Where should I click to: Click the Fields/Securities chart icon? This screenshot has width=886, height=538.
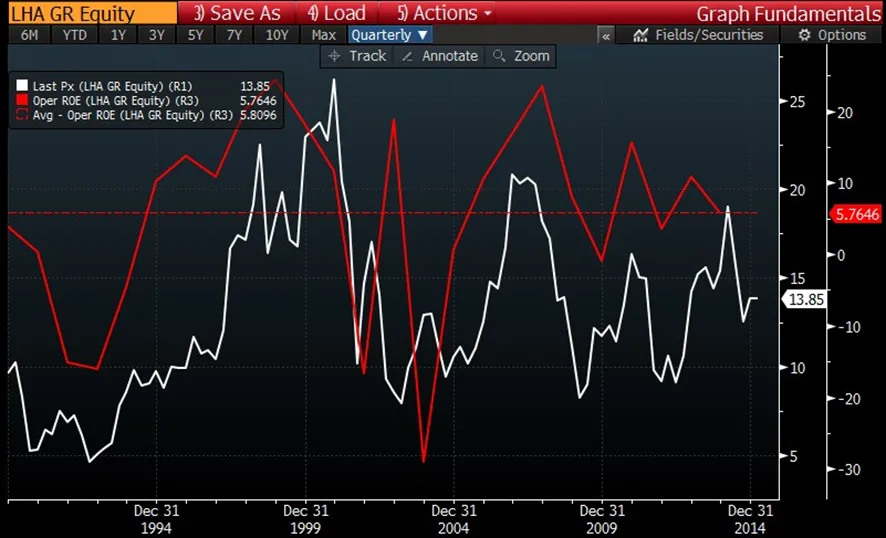click(x=641, y=35)
